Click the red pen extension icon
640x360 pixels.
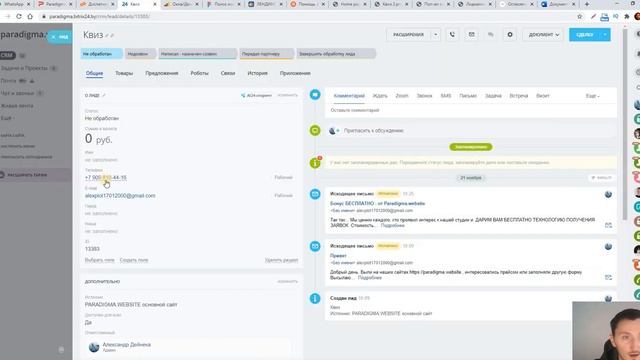[593, 16]
